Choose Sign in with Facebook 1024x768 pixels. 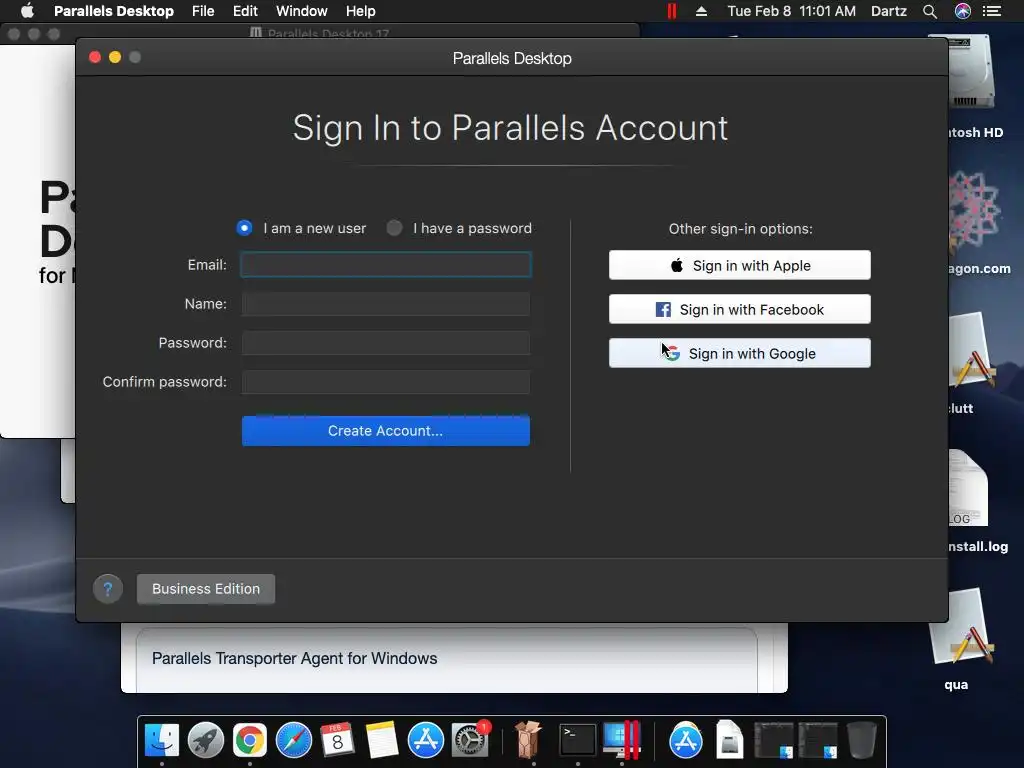point(740,309)
